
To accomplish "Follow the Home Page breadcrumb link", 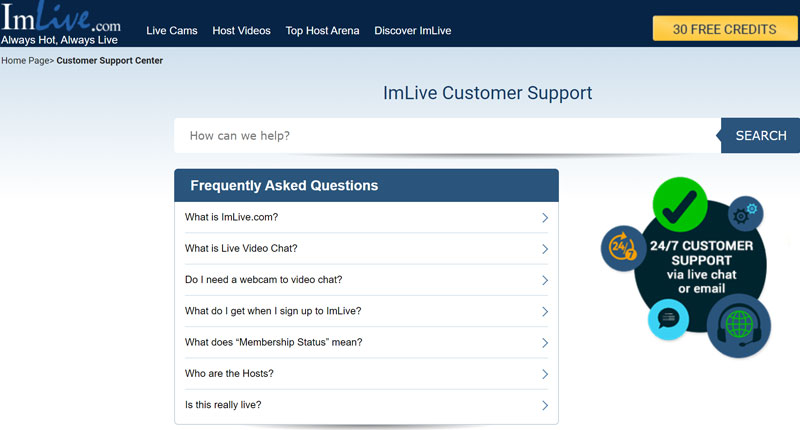I will [x=25, y=60].
